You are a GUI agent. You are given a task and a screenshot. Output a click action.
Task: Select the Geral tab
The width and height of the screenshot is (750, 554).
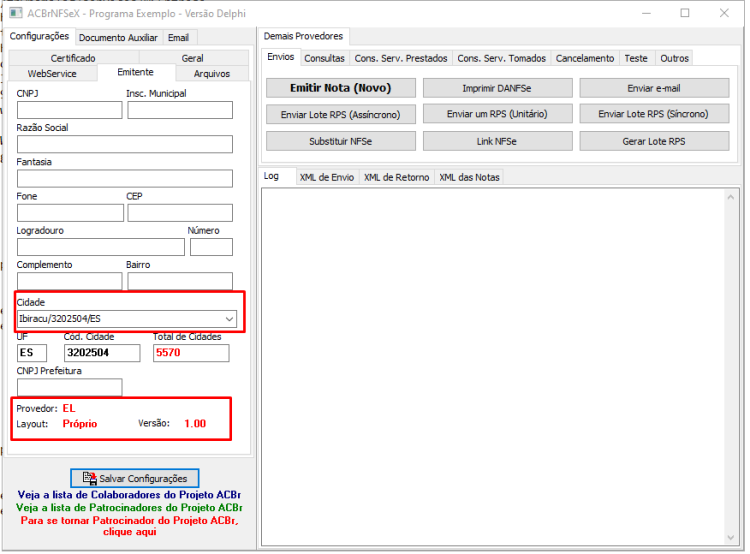click(x=192, y=58)
